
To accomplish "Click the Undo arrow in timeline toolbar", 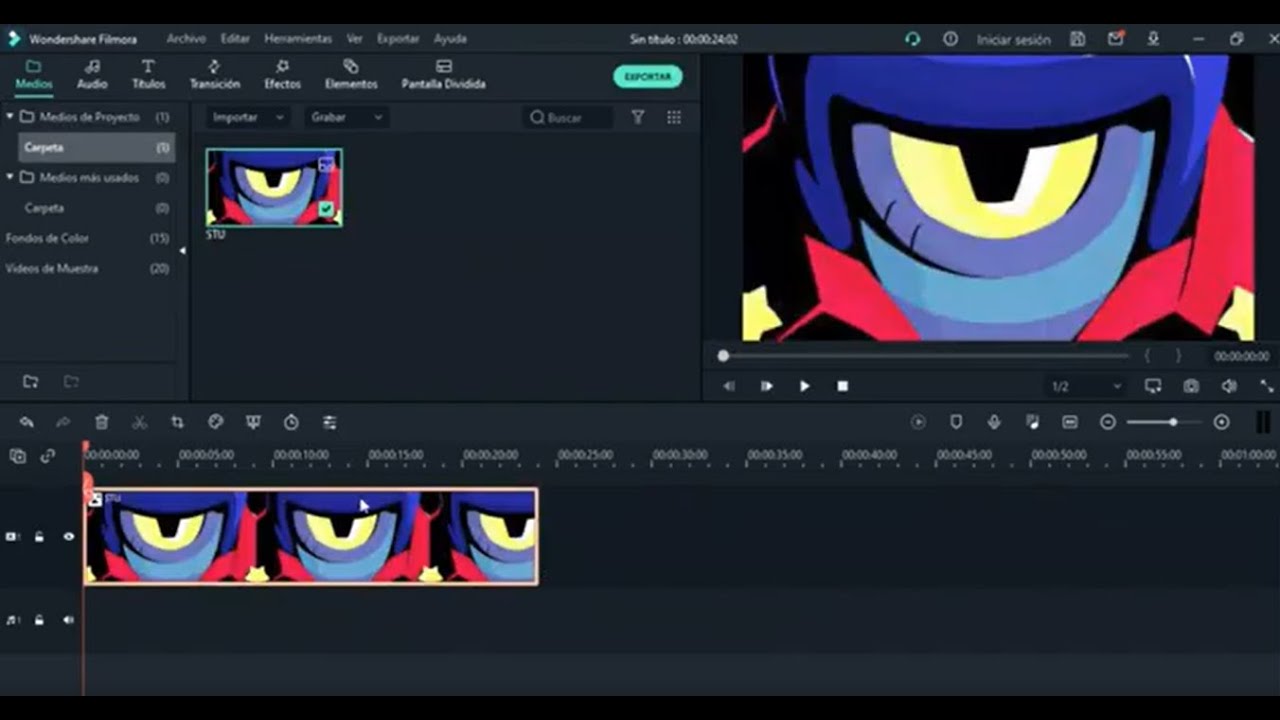I will [27, 423].
